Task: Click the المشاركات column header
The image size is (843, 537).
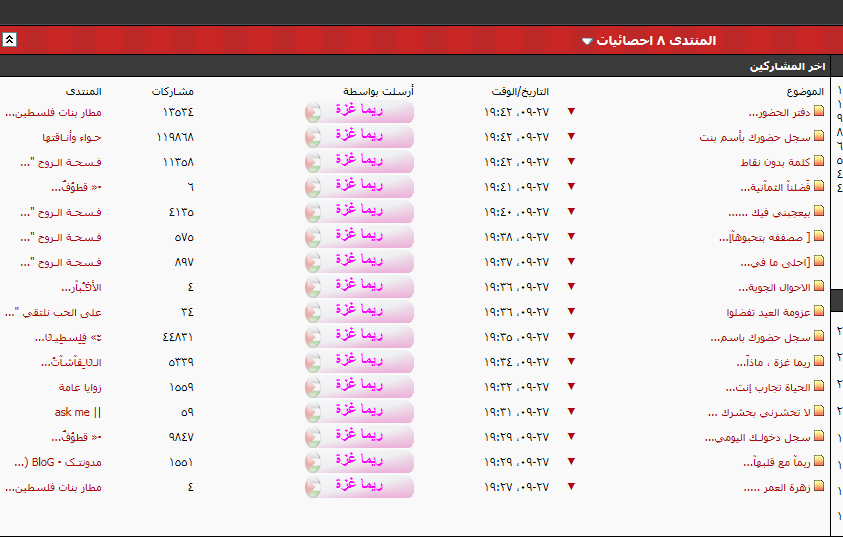Action: (x=173, y=91)
